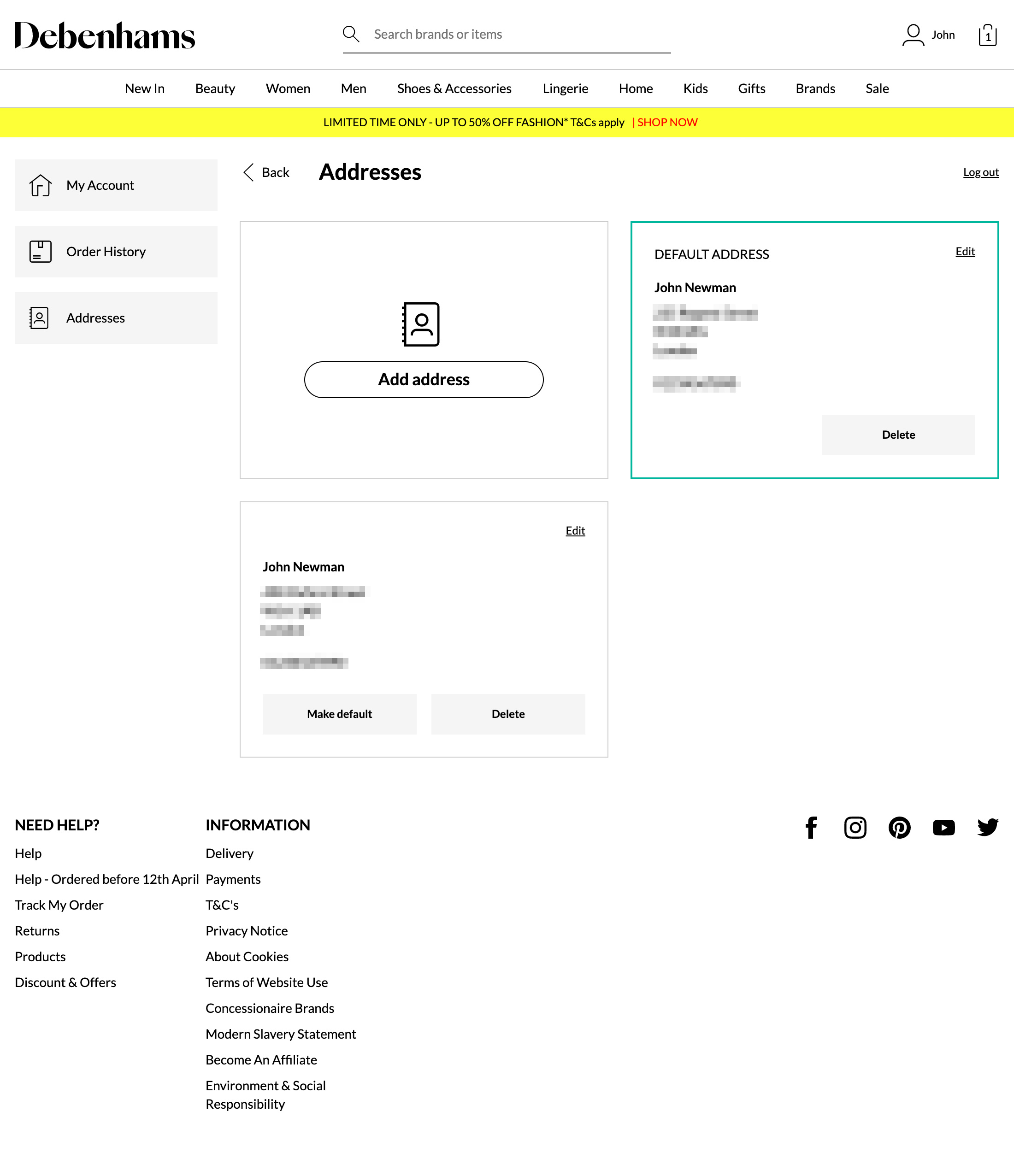This screenshot has height=1176, width=1014.
Task: Click the Instagram icon in footer
Action: click(855, 828)
